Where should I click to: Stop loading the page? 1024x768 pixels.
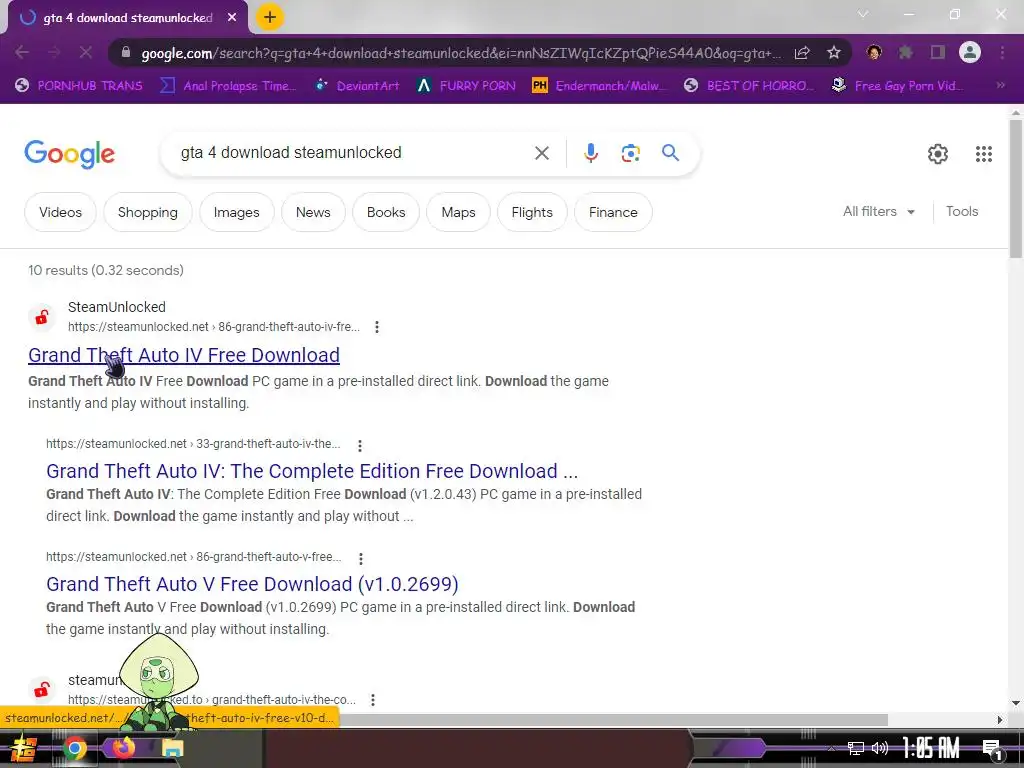(x=86, y=52)
